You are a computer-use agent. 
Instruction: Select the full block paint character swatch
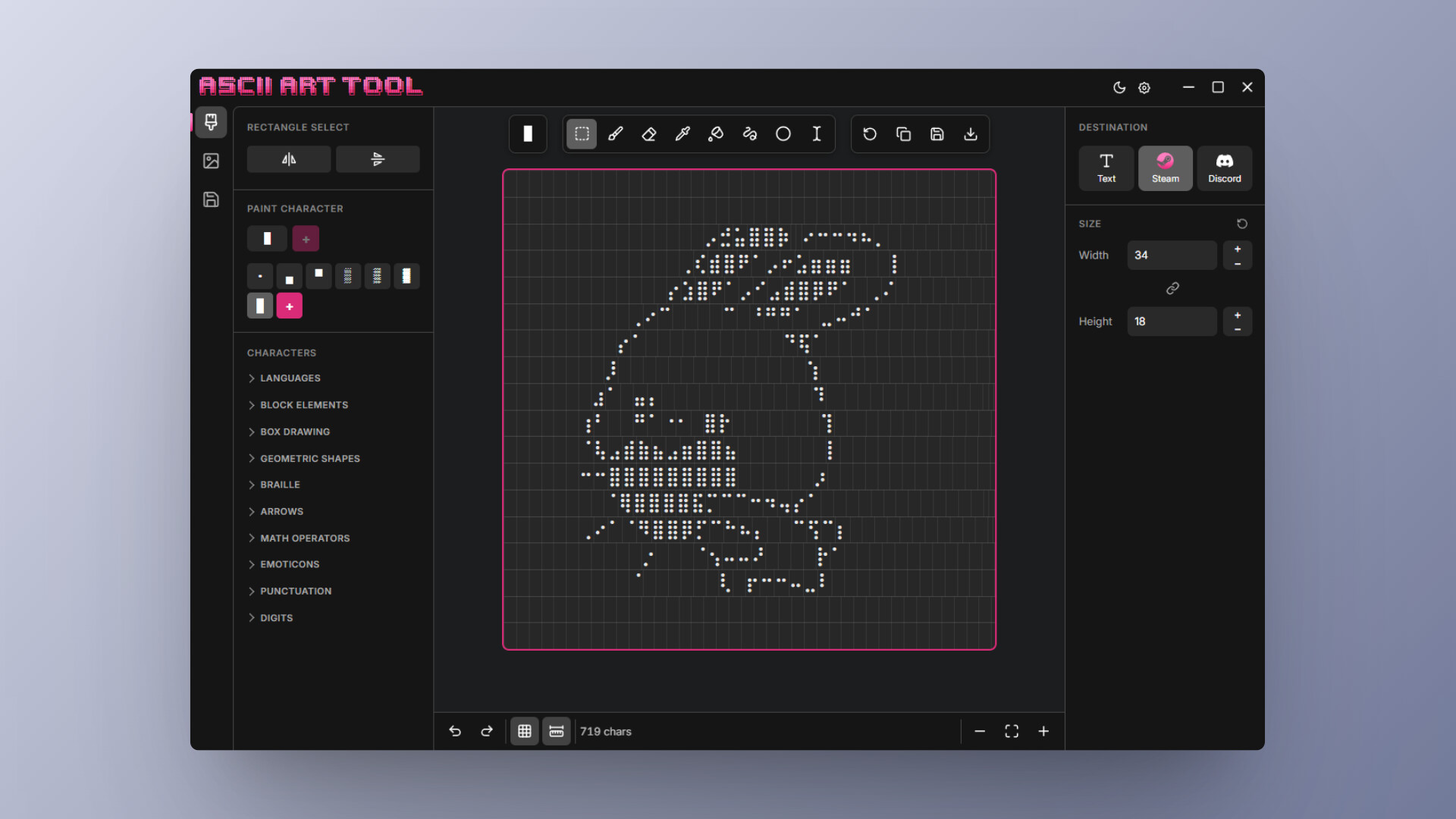[260, 306]
